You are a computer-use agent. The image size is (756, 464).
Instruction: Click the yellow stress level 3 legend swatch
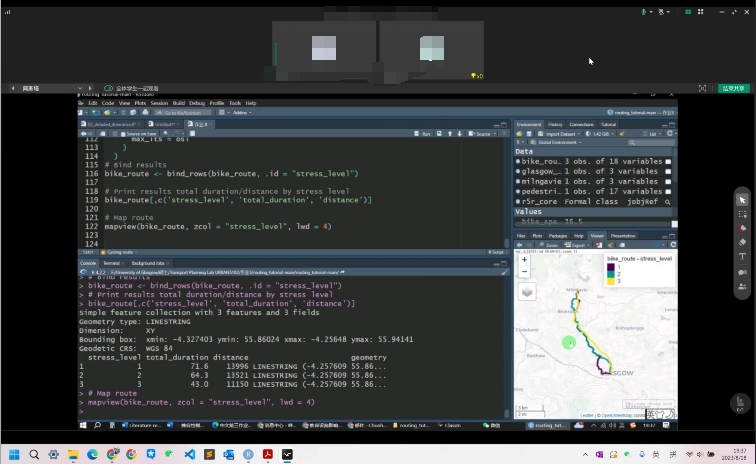pos(610,283)
